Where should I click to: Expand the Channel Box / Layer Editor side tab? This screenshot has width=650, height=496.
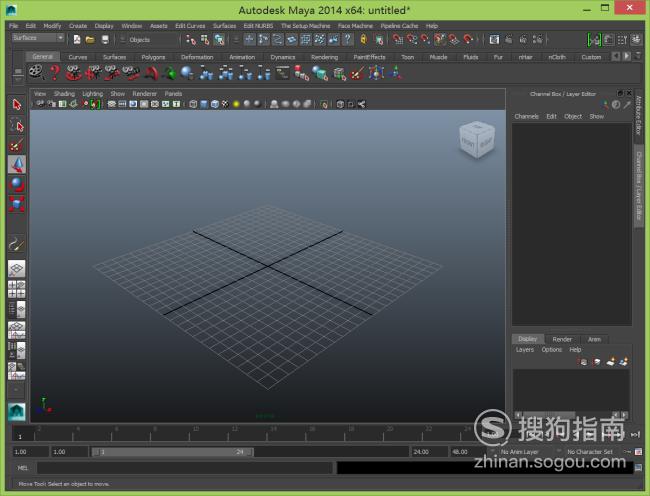point(639,186)
